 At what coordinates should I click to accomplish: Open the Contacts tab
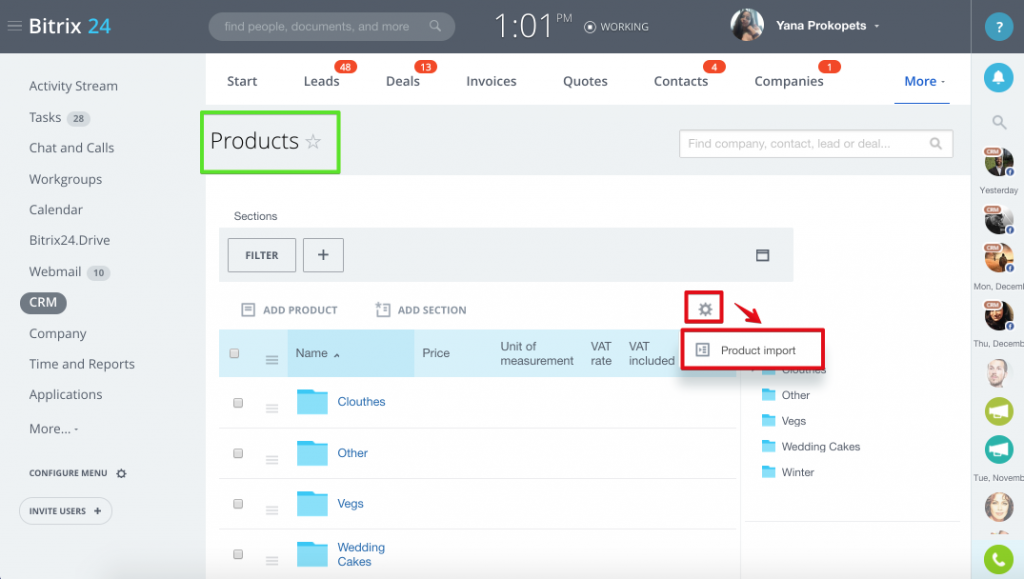pos(681,81)
